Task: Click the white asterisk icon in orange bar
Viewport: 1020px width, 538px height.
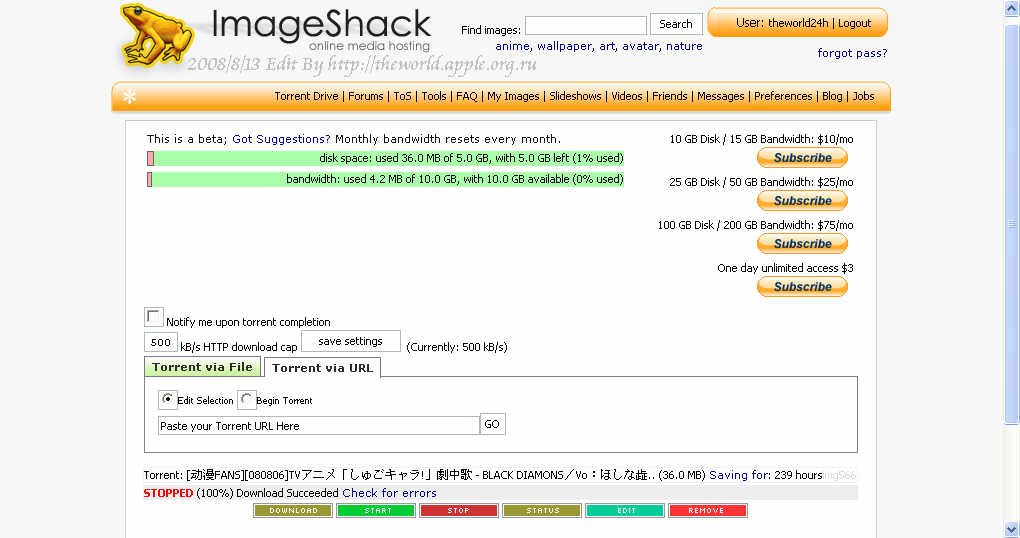Action: point(129,97)
